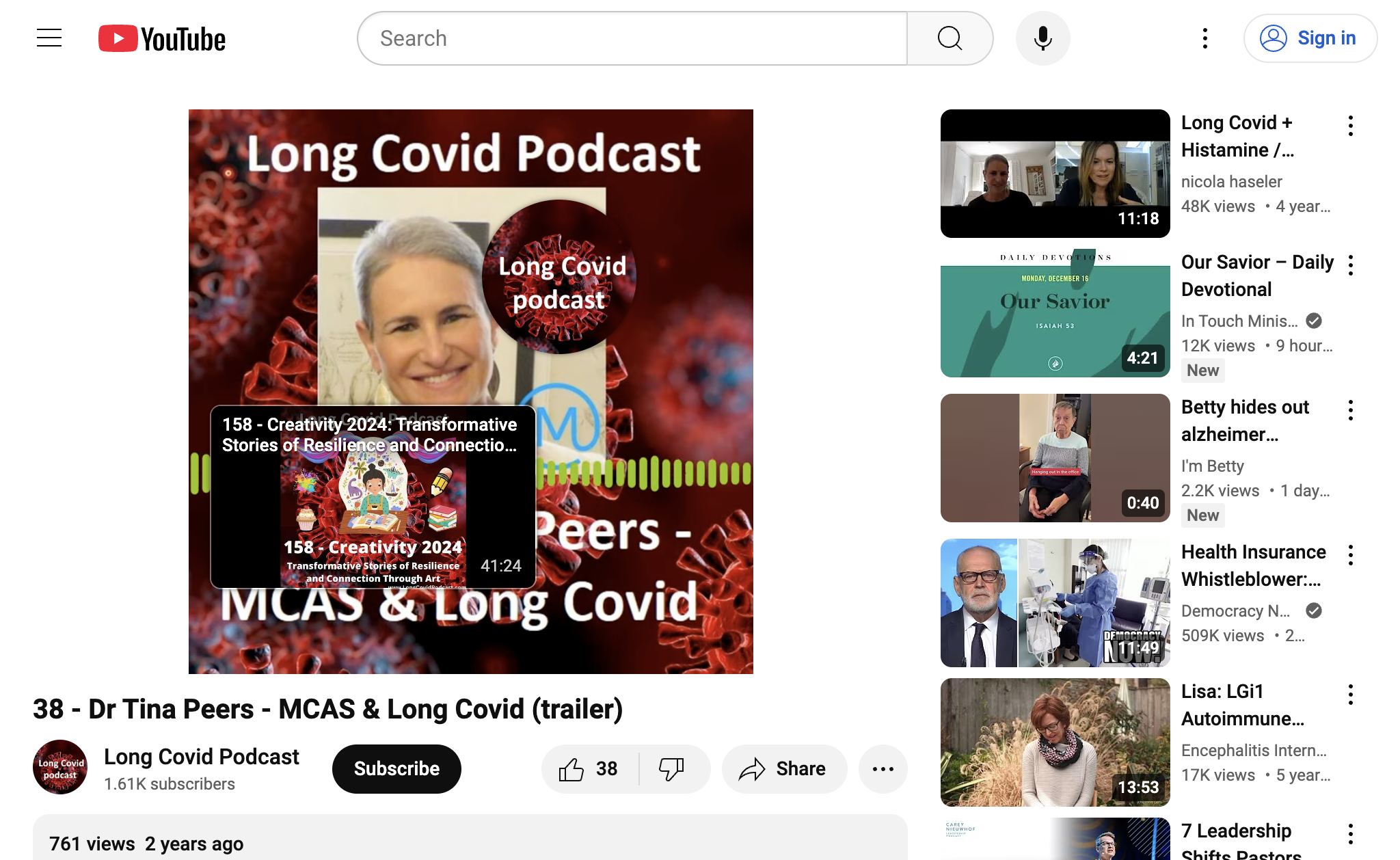1400x860 pixels.
Task: Open the Long Covid Podcast channel name link
Action: point(202,757)
